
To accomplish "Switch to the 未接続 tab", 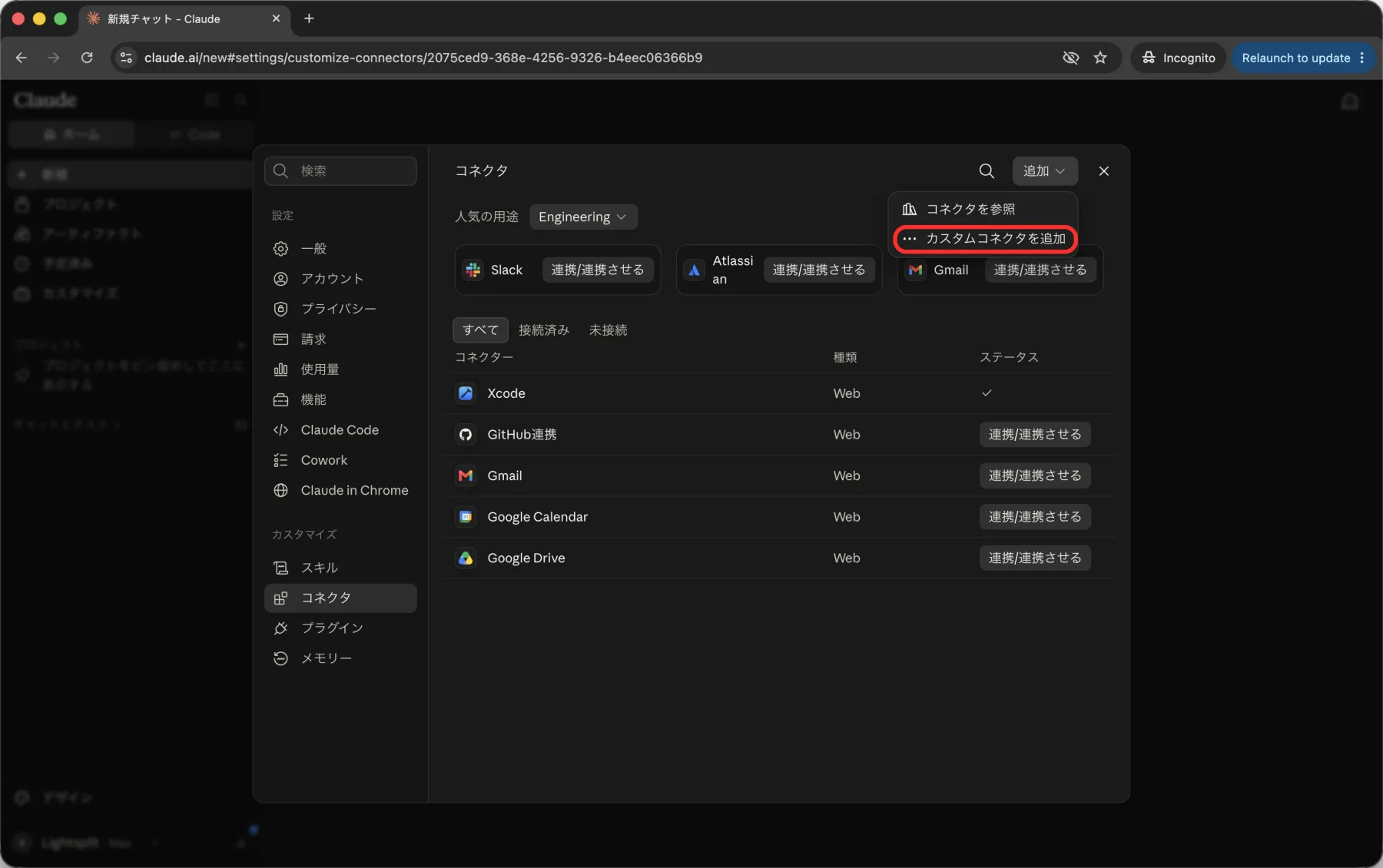I will tap(608, 330).
